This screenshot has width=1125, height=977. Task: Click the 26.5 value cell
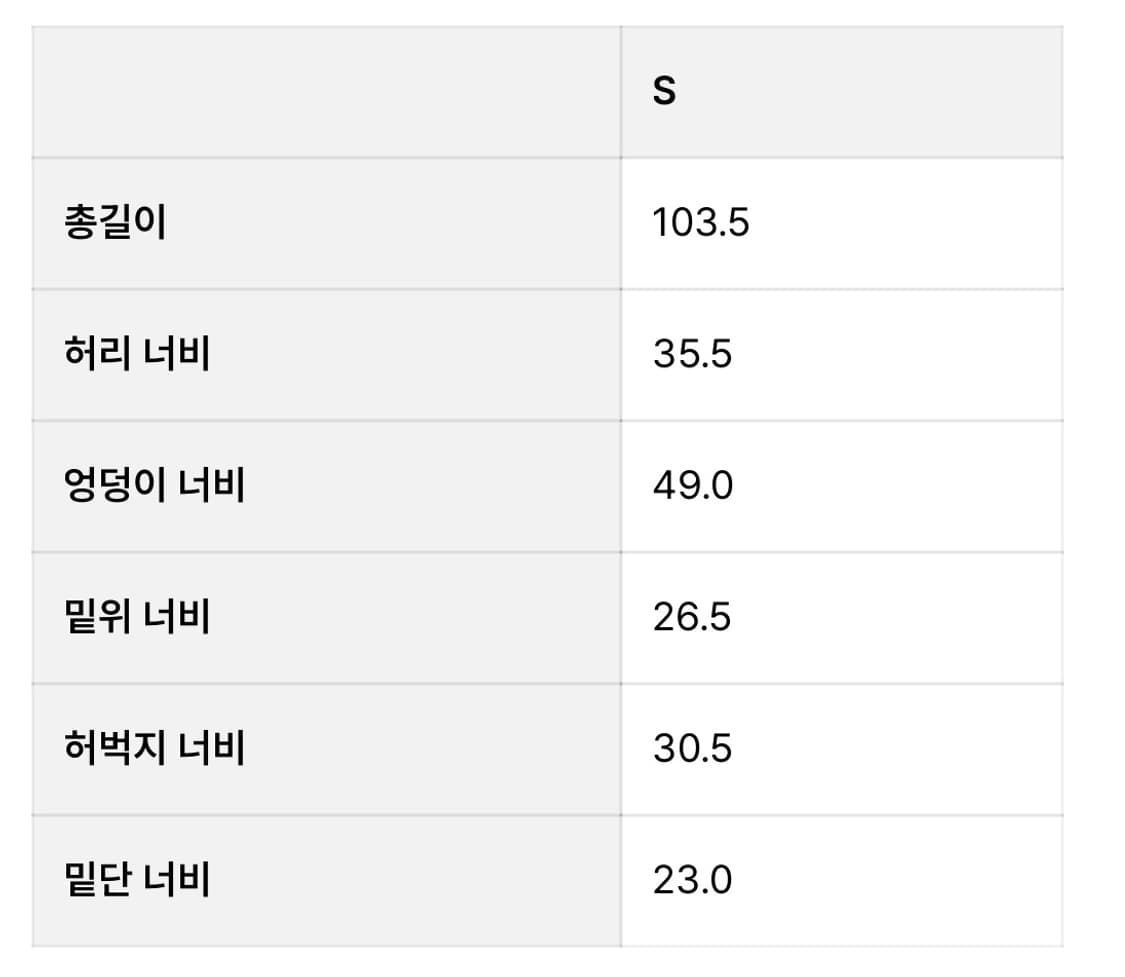tap(692, 617)
